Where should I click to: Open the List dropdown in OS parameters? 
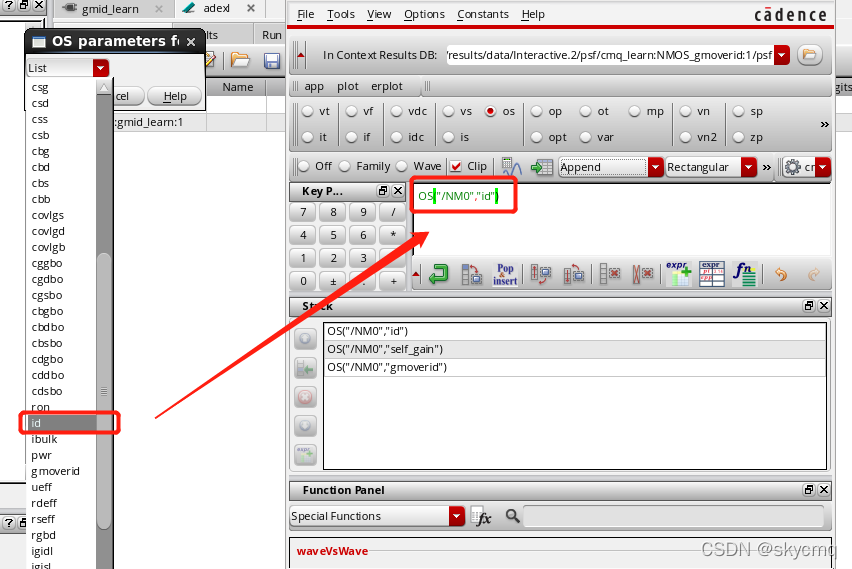101,68
